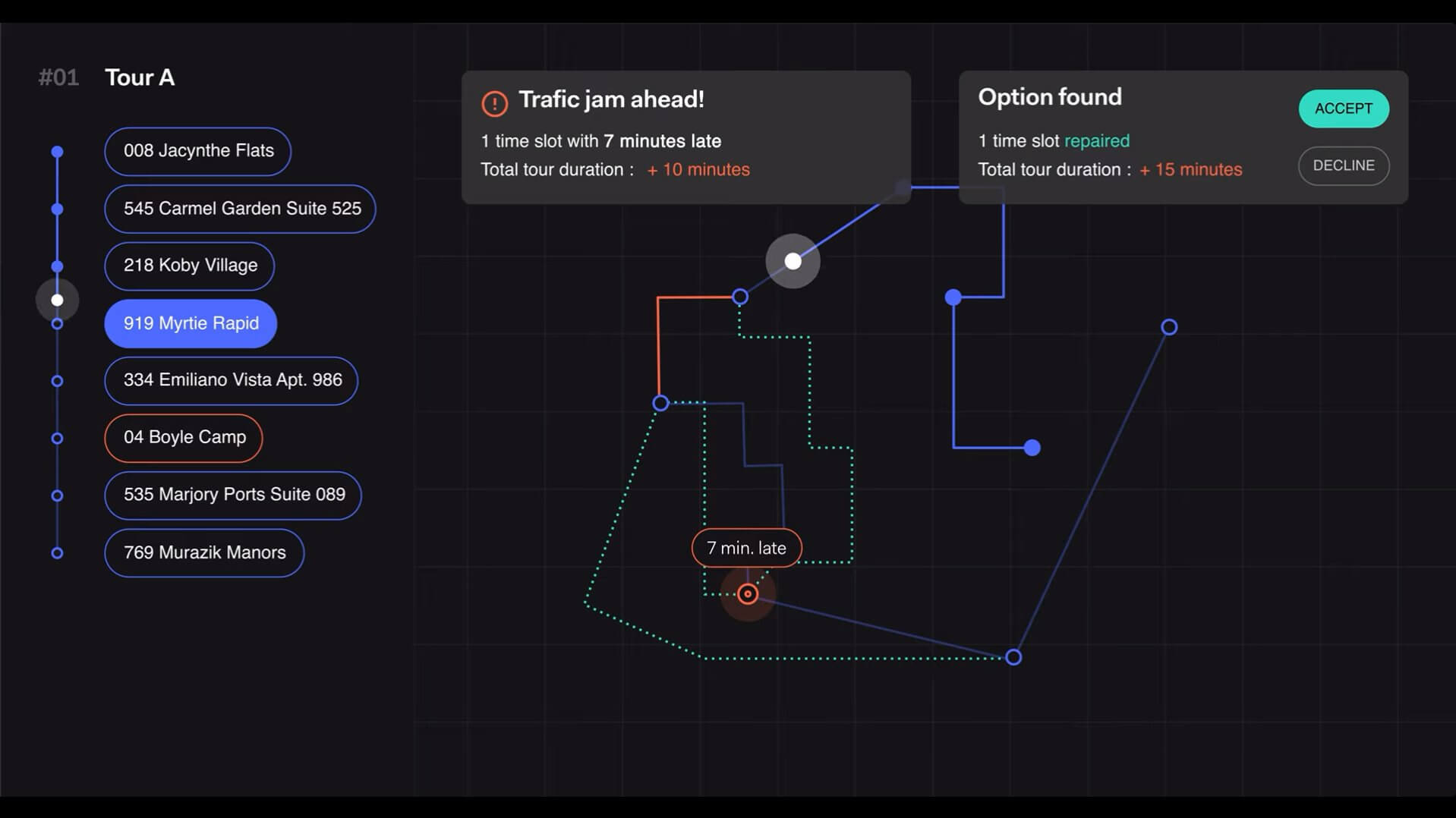Click the orange traffic jam warning icon

point(494,103)
